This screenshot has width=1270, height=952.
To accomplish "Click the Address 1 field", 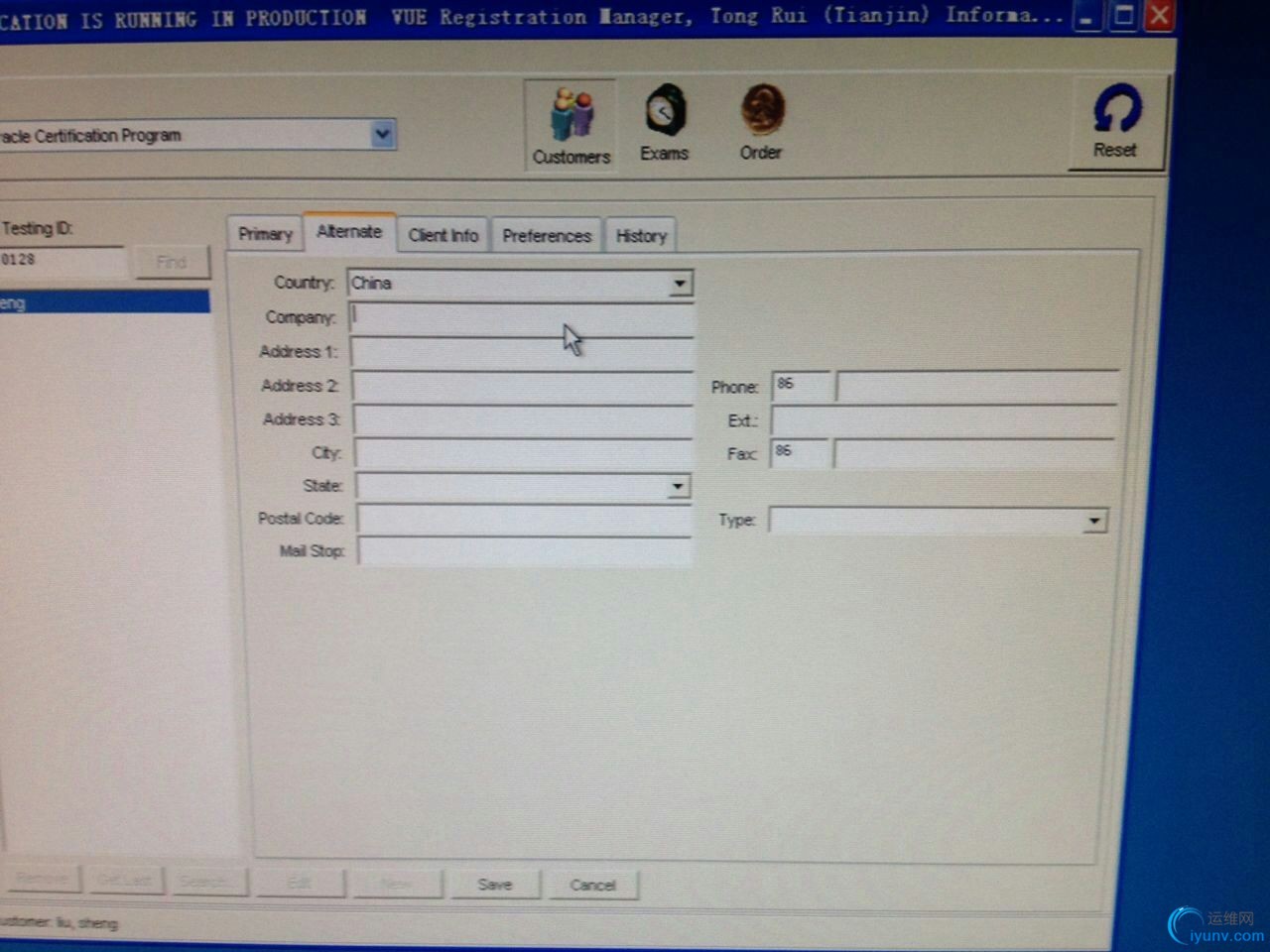I will click(522, 353).
